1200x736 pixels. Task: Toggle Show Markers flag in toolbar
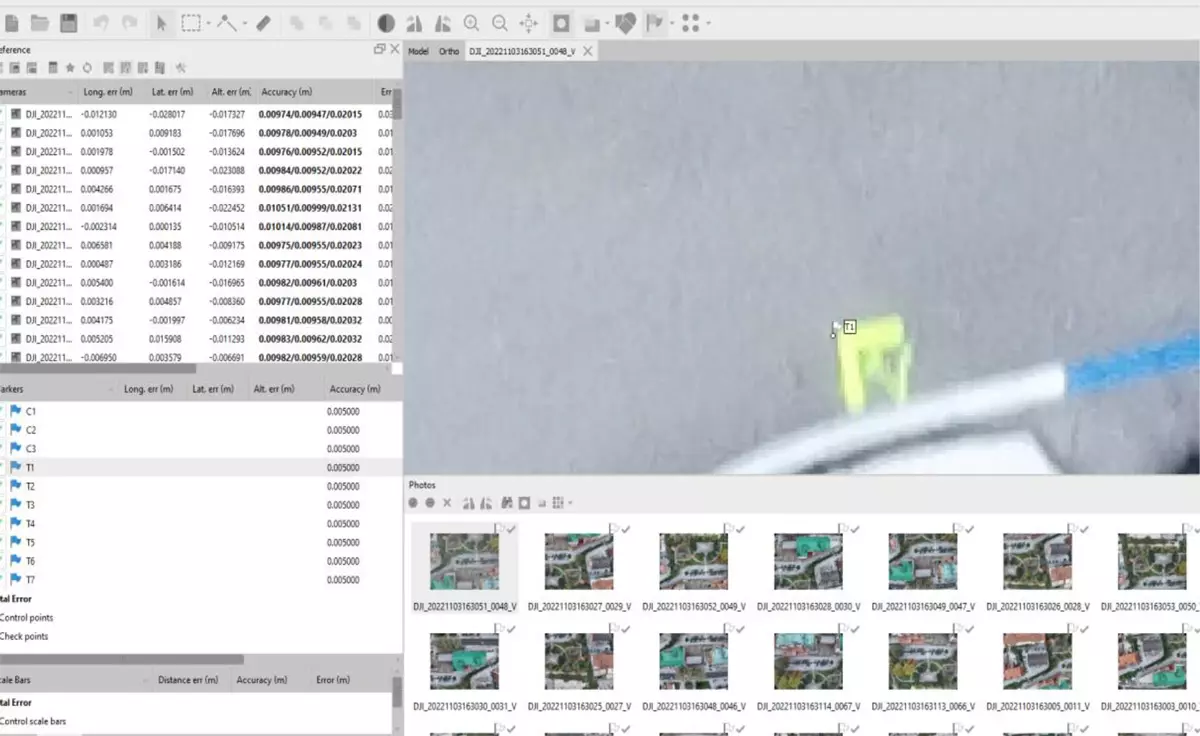point(655,23)
